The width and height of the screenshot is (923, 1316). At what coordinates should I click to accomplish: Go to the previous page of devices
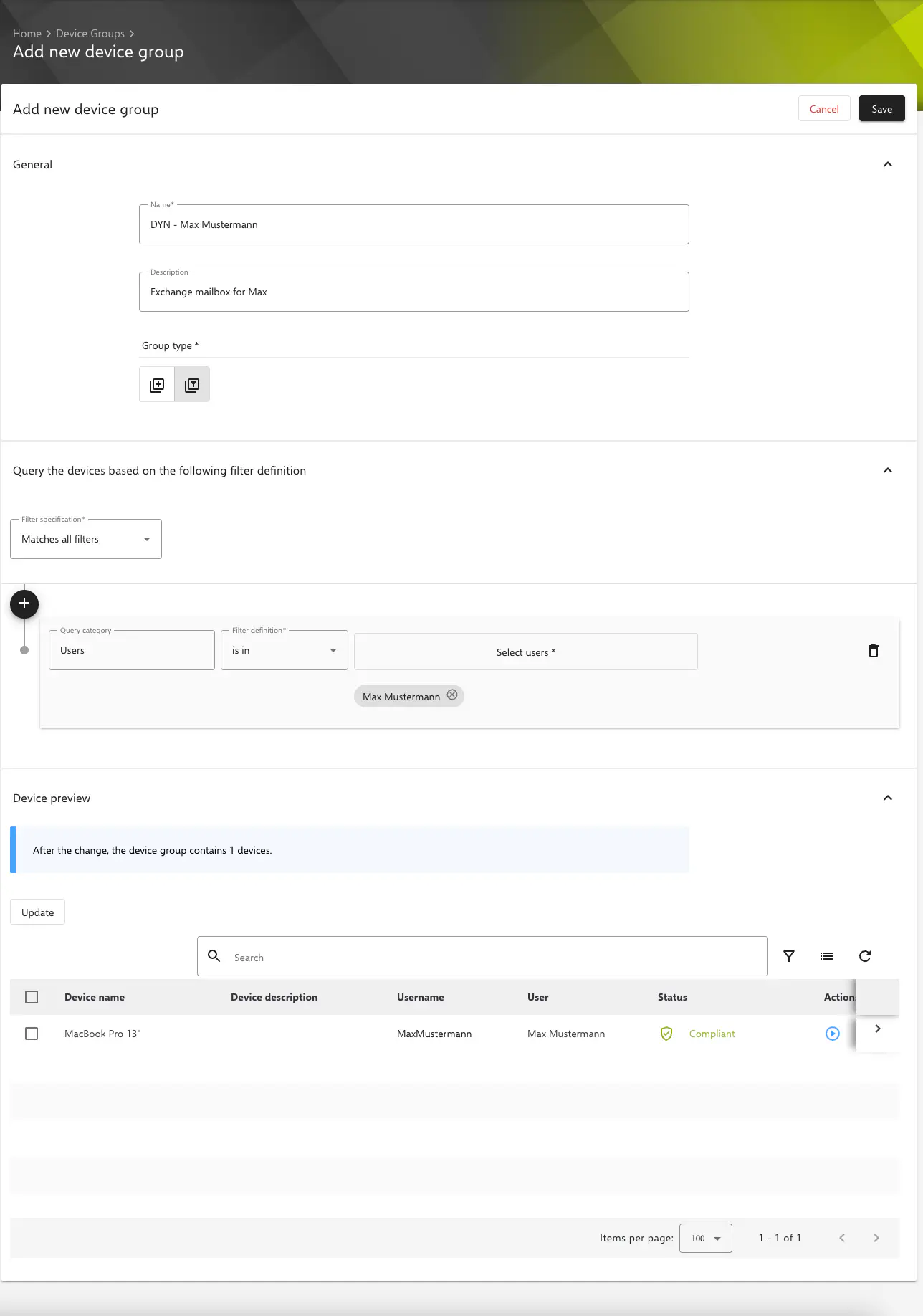[842, 1238]
